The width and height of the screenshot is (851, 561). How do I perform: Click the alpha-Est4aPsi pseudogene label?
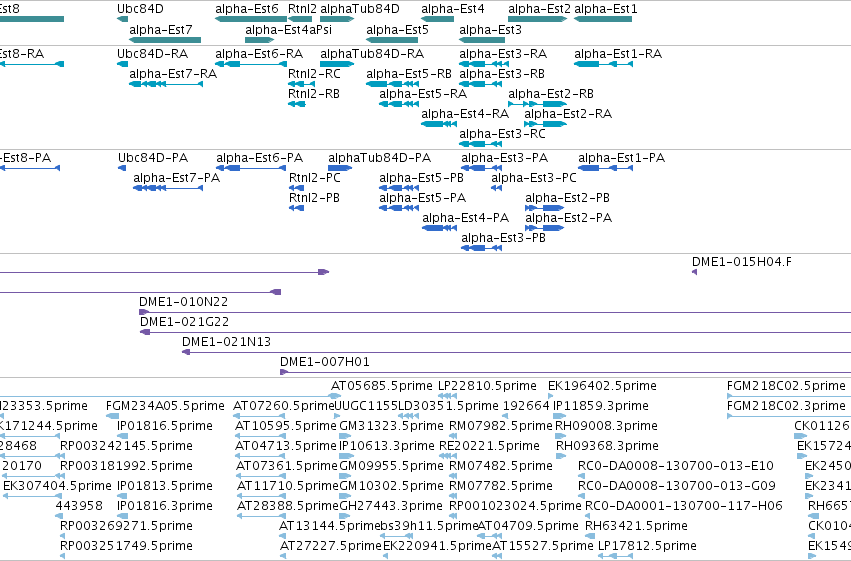point(288,29)
